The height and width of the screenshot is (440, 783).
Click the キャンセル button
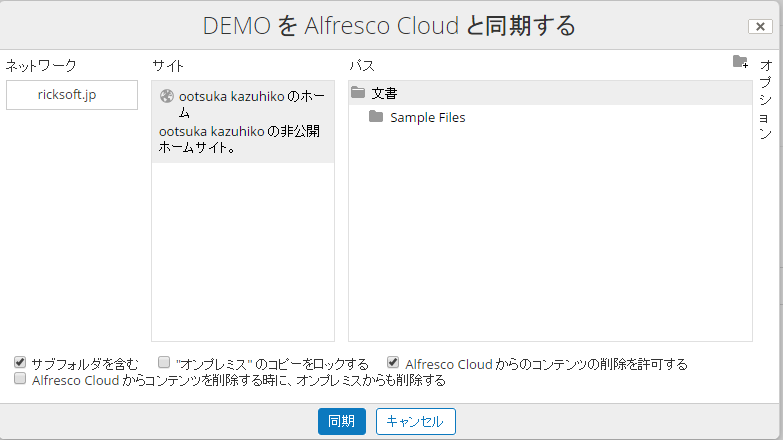point(415,422)
